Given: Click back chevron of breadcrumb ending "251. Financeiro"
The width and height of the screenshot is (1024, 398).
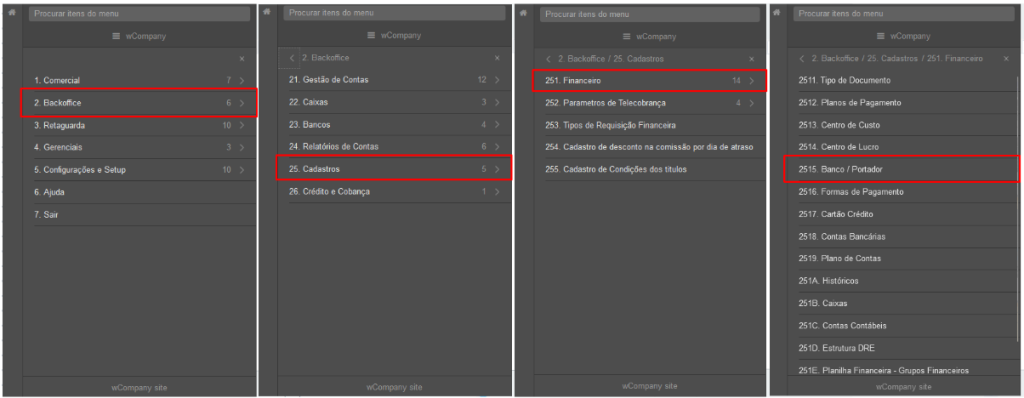Looking at the screenshot, I should pyautogui.click(x=802, y=59).
